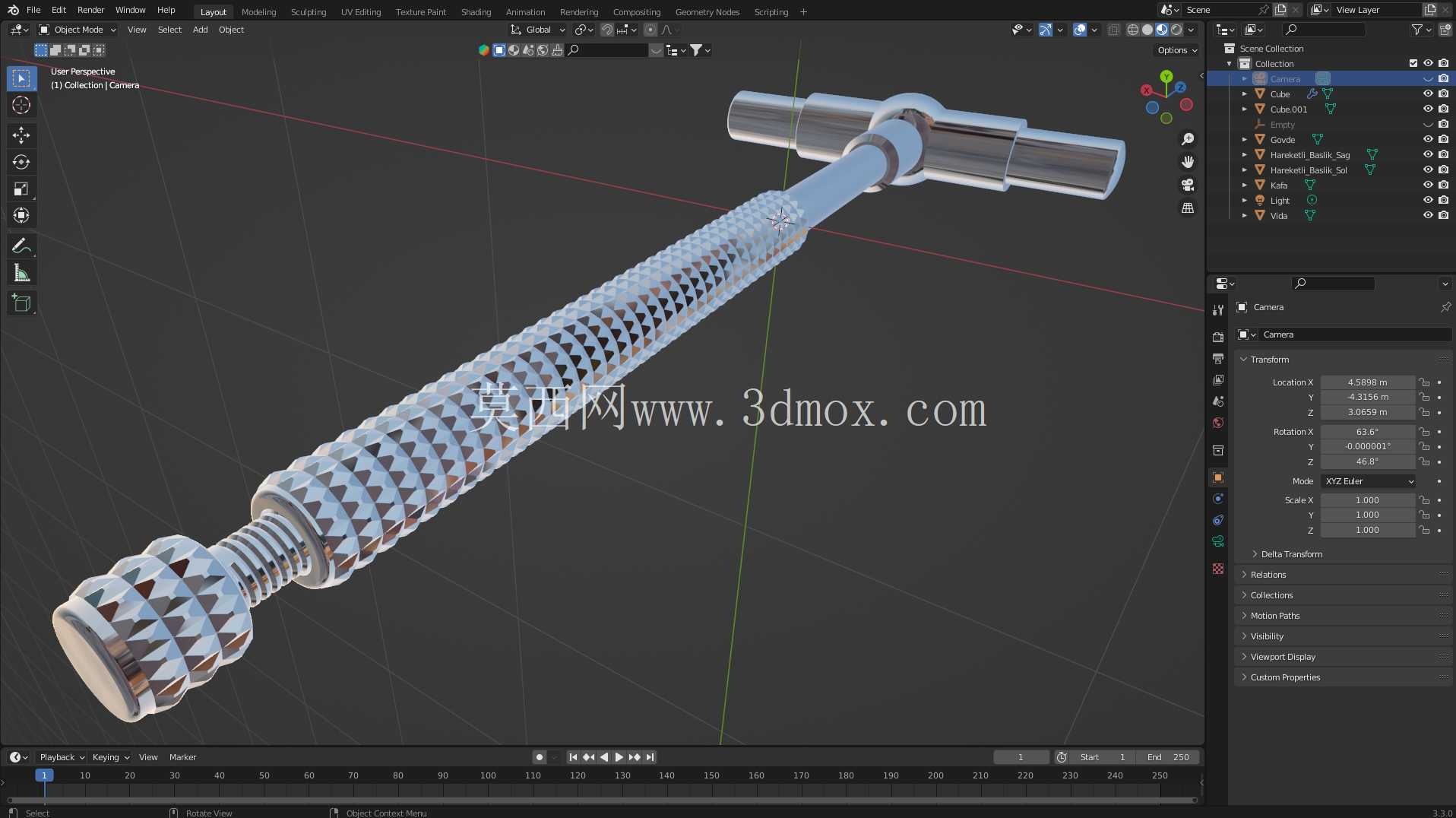Open the Render menu

tap(90, 10)
